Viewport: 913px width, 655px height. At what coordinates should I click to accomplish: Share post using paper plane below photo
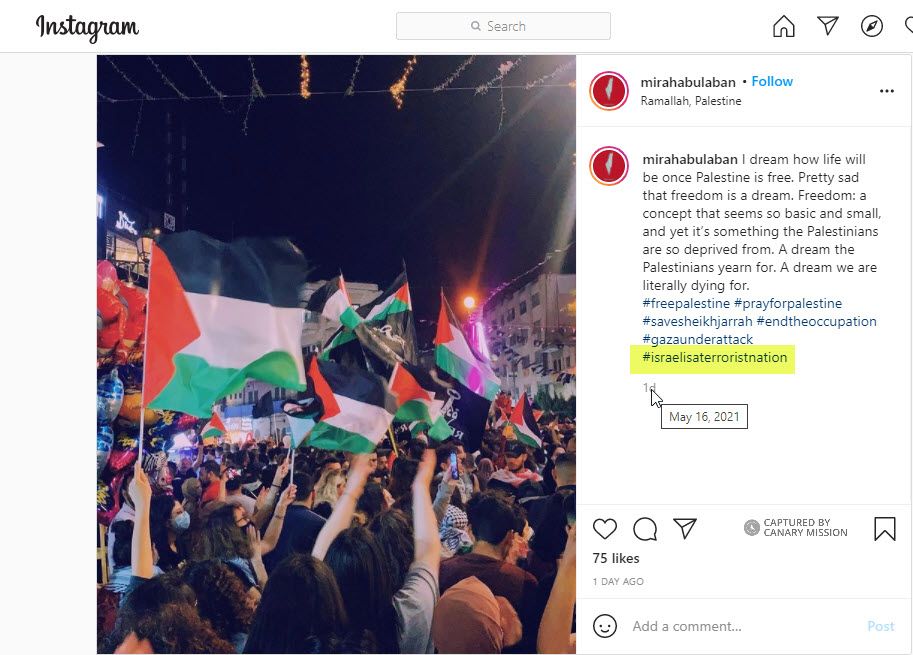(x=685, y=528)
